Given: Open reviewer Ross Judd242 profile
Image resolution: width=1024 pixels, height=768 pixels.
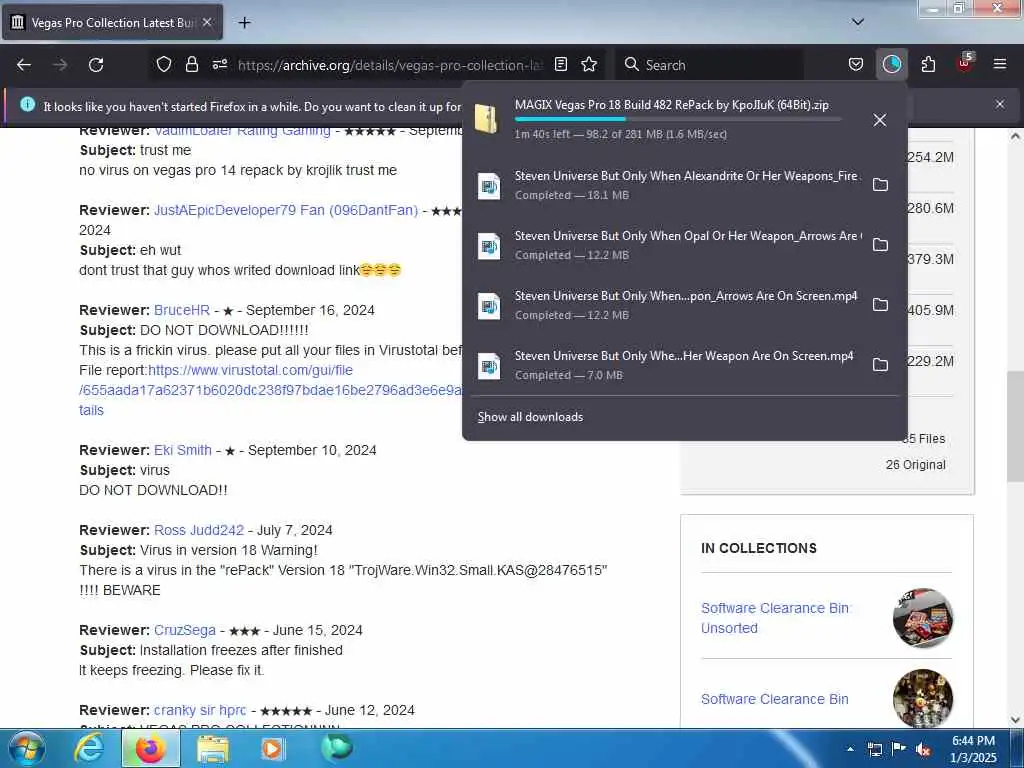Looking at the screenshot, I should [x=199, y=530].
